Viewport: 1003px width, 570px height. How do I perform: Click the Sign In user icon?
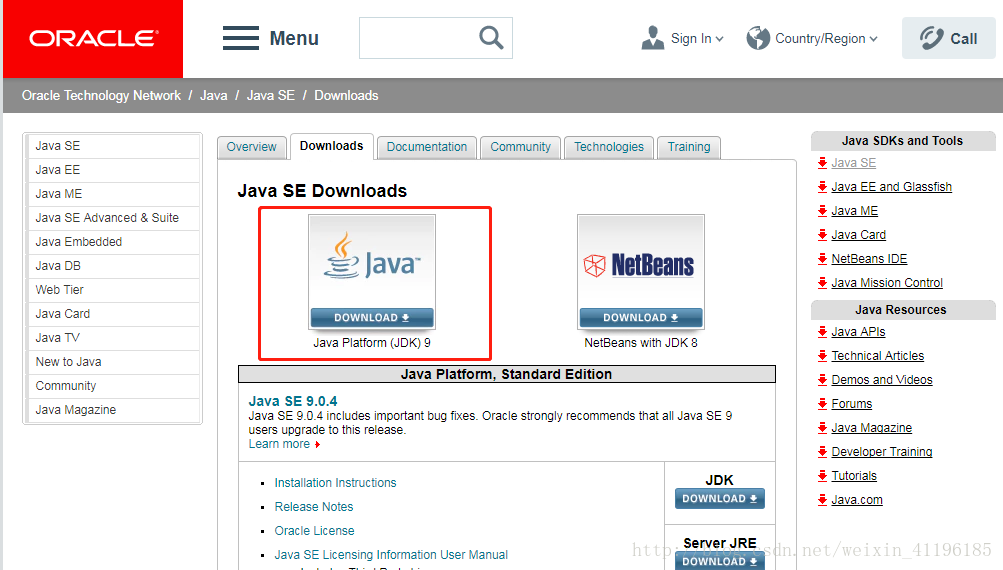tap(652, 38)
